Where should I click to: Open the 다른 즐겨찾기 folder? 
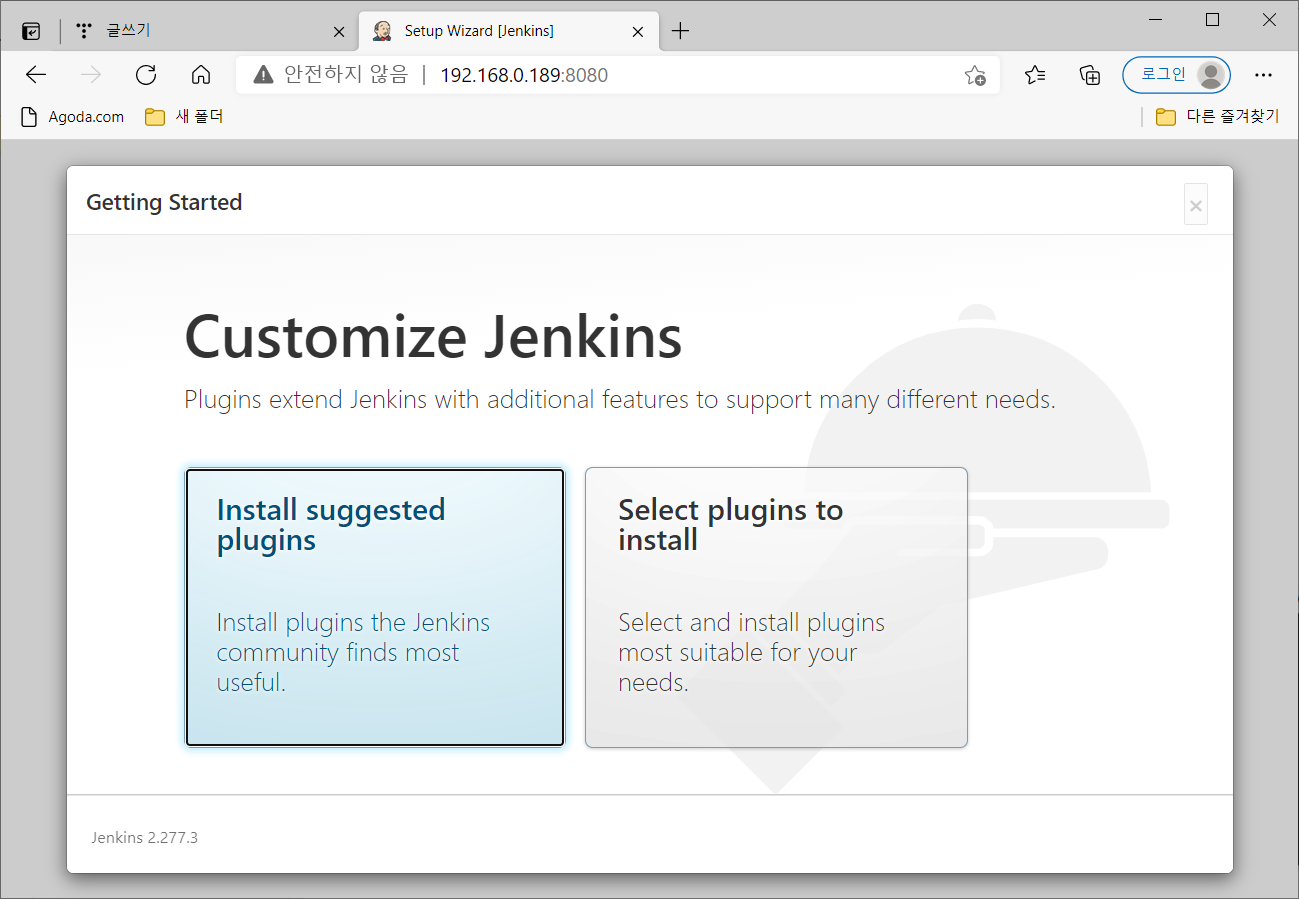pyautogui.click(x=1217, y=117)
